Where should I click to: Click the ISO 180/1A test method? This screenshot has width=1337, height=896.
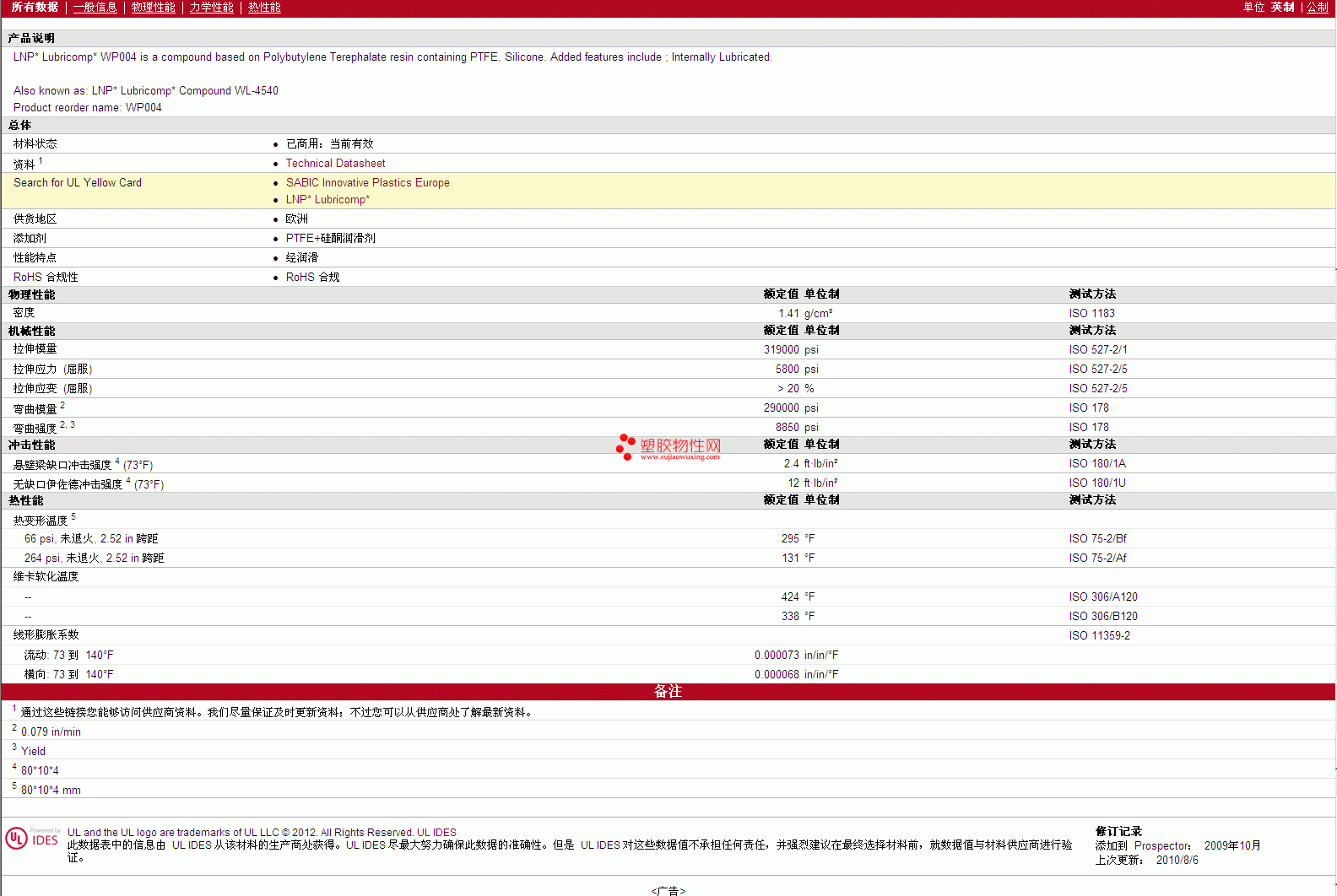1097,464
